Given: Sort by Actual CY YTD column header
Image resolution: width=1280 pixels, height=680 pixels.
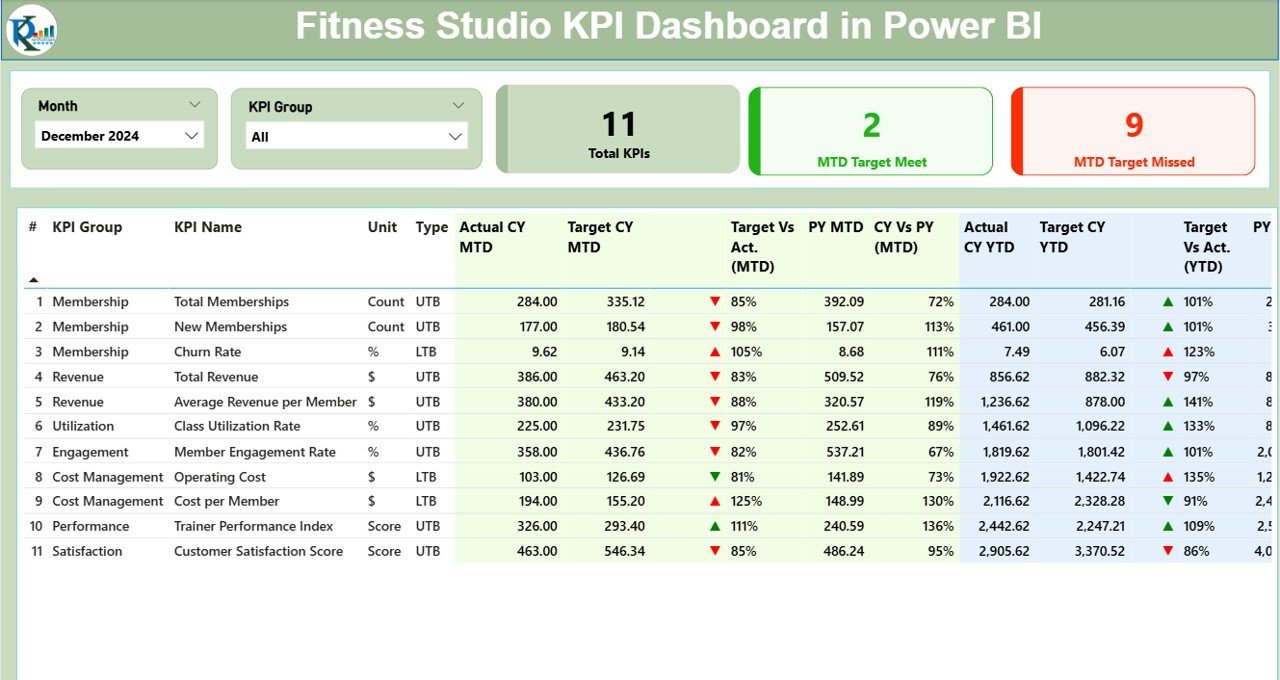Looking at the screenshot, I should [989, 237].
